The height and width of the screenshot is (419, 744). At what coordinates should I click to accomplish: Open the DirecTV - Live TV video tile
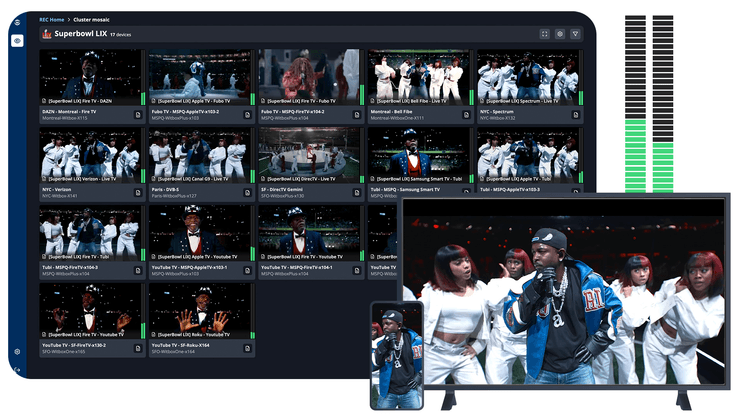click(309, 155)
